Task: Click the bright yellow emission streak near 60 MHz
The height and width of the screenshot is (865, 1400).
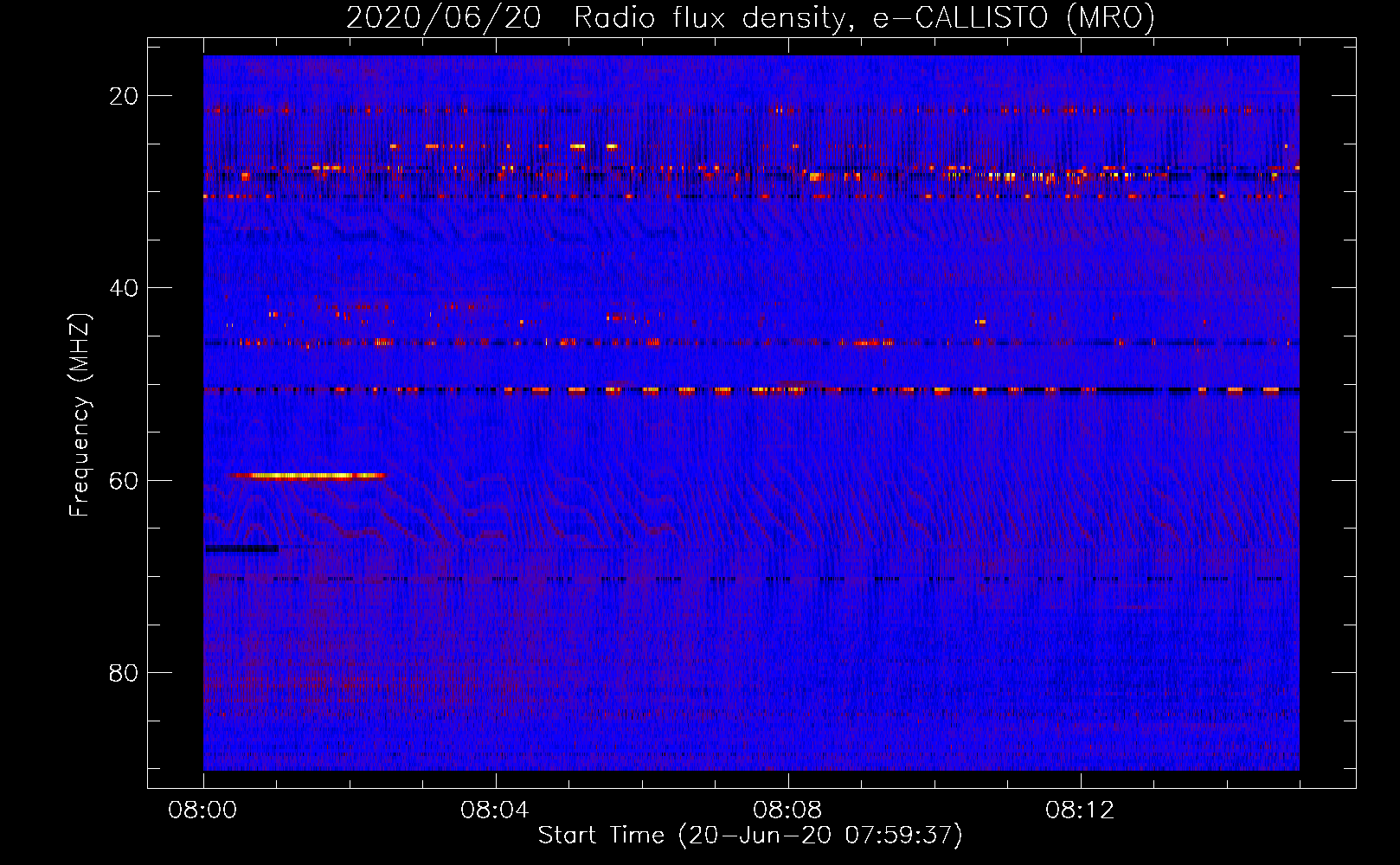Action: click(306, 476)
